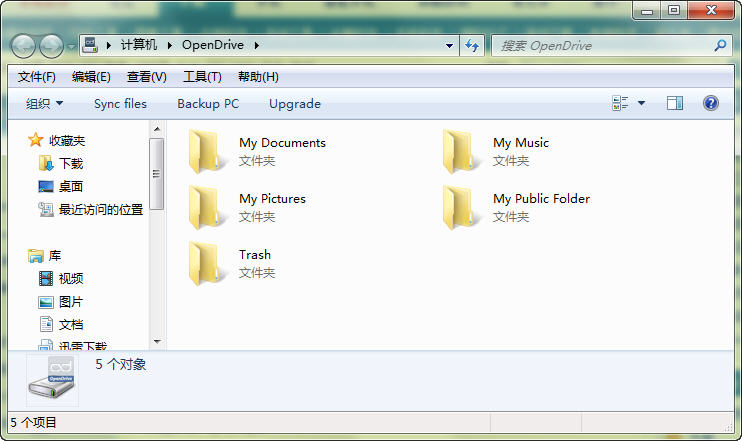
Task: Open the My Documents folder icon
Action: click(208, 152)
